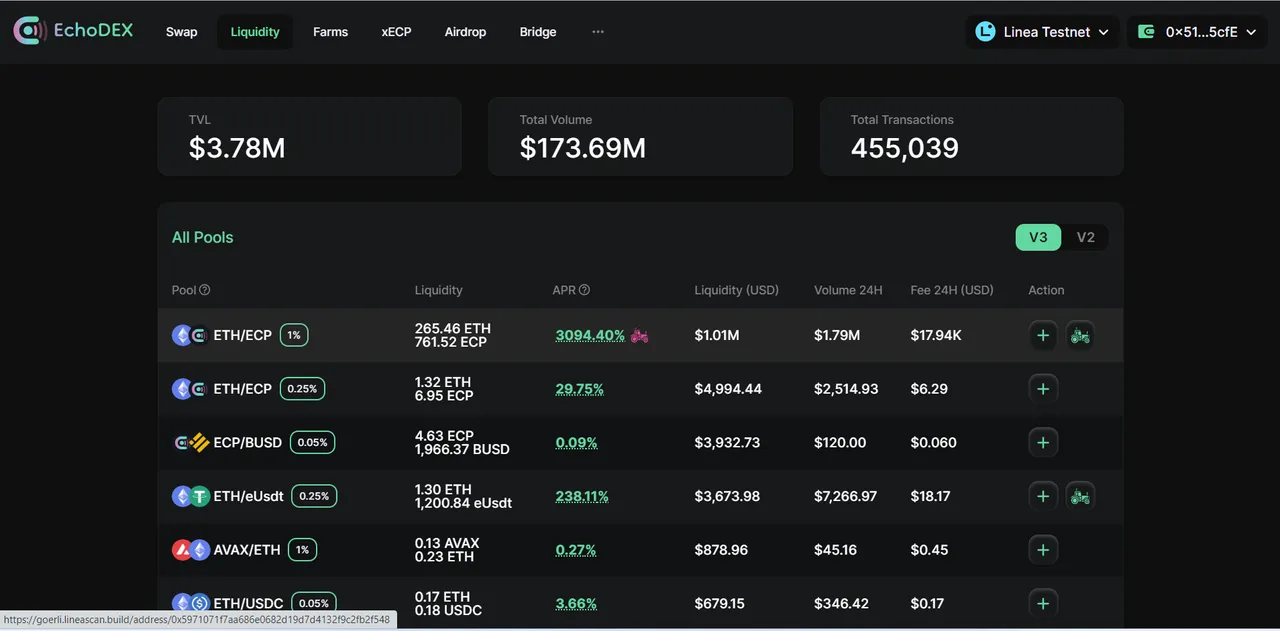The image size is (1280, 631).
Task: Click the $1.01M liquidity value
Action: coord(717,335)
